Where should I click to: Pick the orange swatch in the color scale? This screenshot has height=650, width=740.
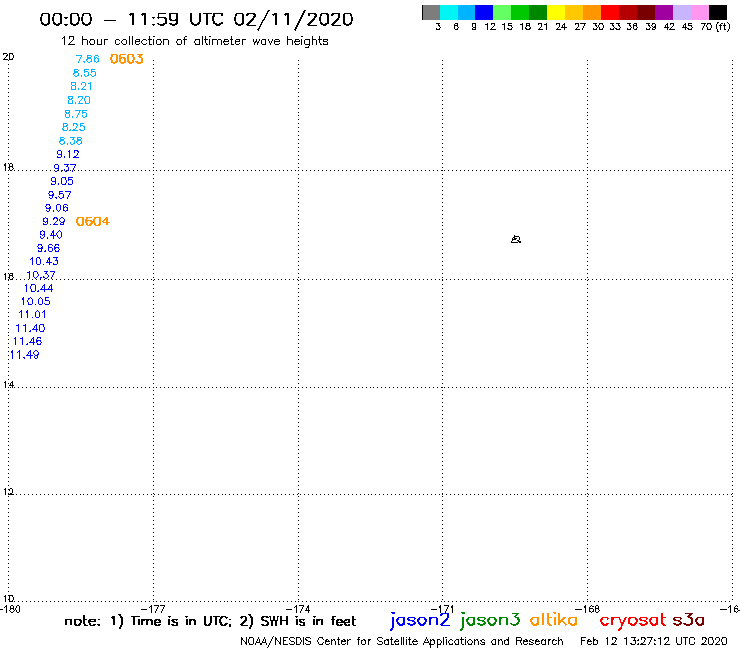pos(592,12)
